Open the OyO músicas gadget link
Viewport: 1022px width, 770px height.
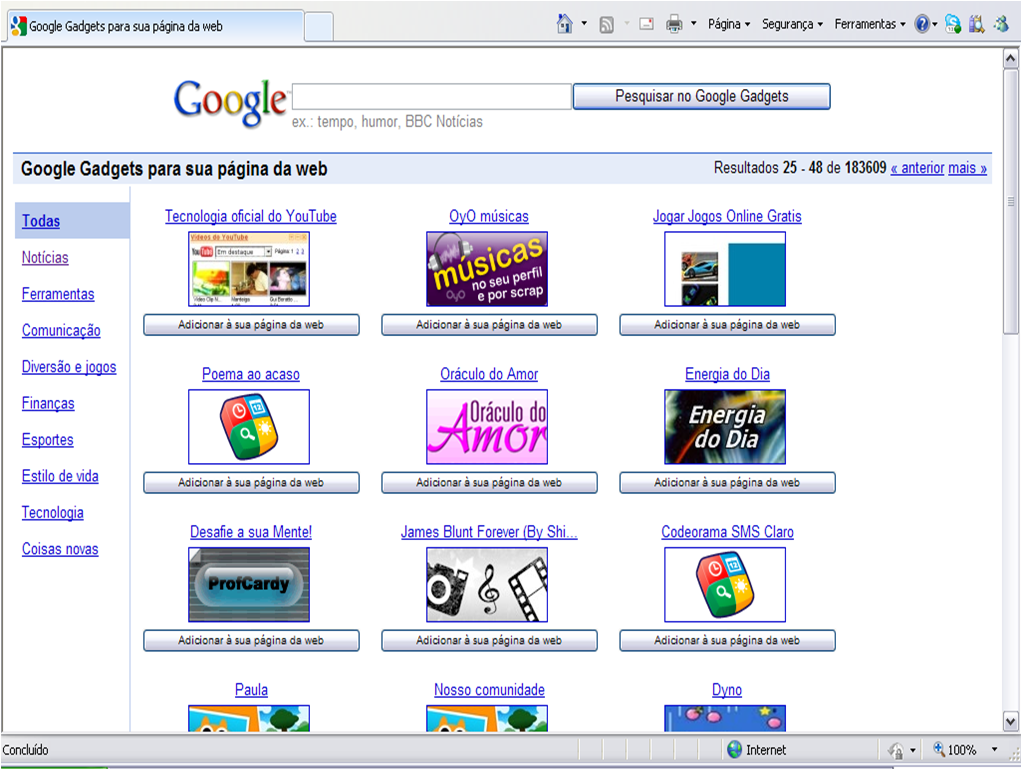coord(489,216)
